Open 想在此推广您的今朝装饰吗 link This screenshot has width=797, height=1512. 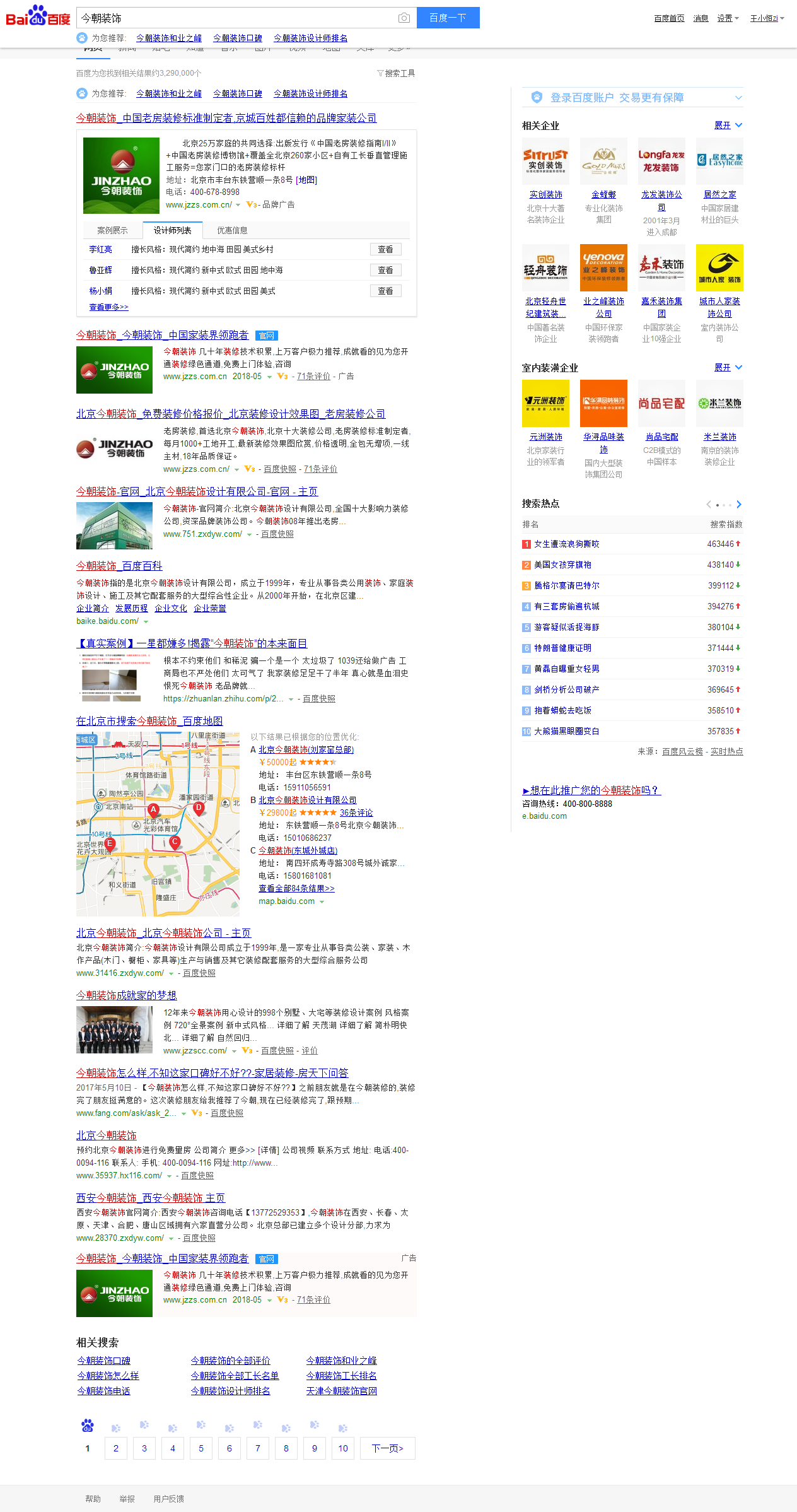click(591, 790)
